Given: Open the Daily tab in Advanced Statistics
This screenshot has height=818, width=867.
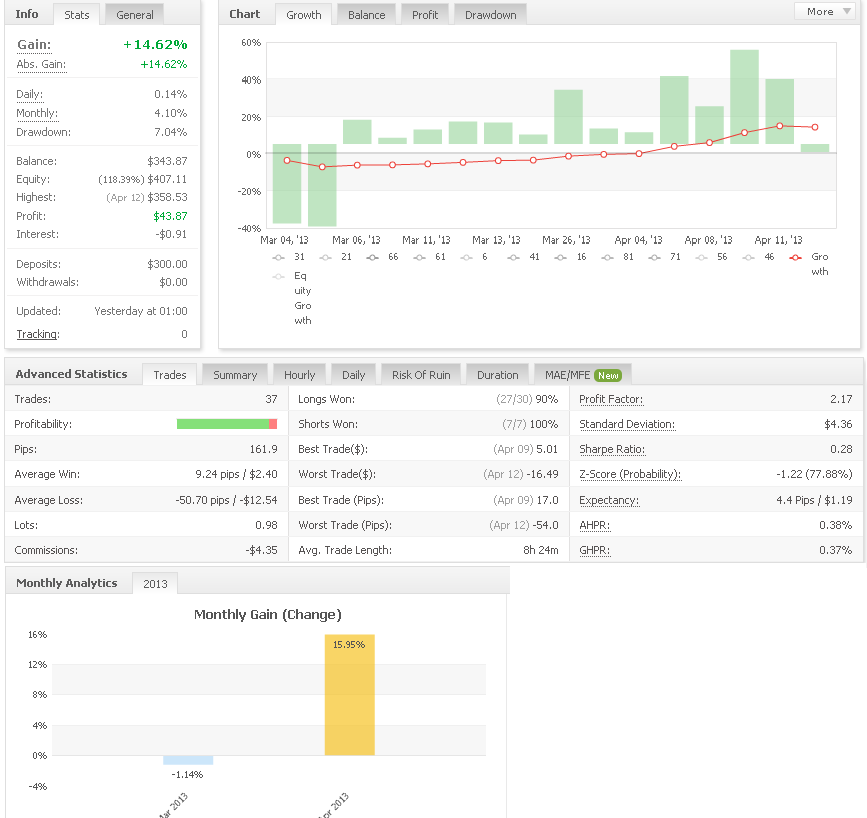Looking at the screenshot, I should [353, 375].
